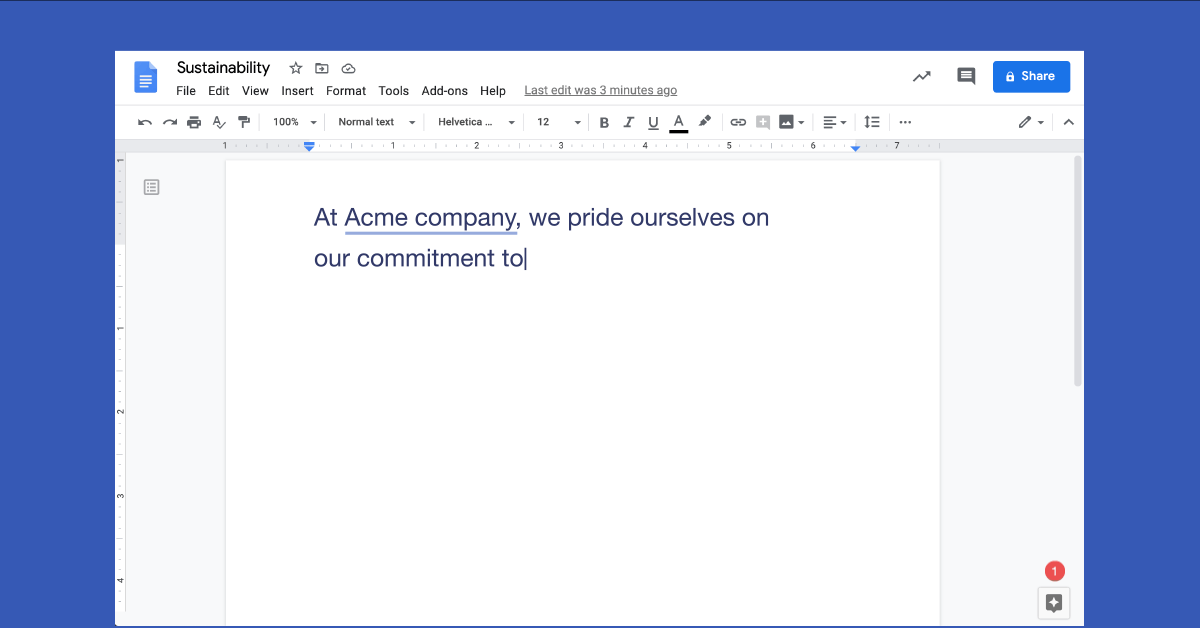Open the zoom 100% dropdown
This screenshot has height=628, width=1200.
point(295,122)
